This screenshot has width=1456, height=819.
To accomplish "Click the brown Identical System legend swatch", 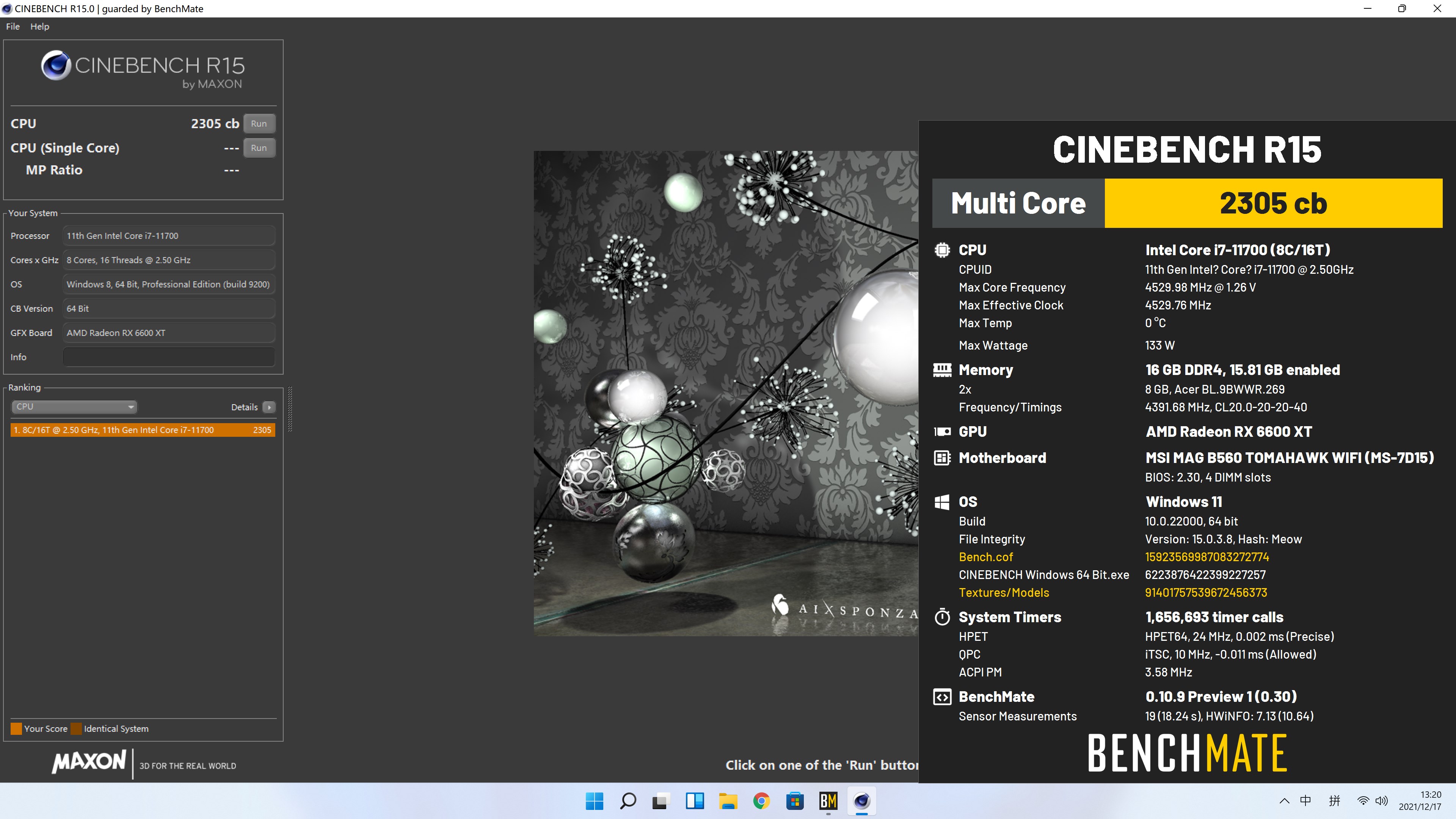I will coord(76,728).
